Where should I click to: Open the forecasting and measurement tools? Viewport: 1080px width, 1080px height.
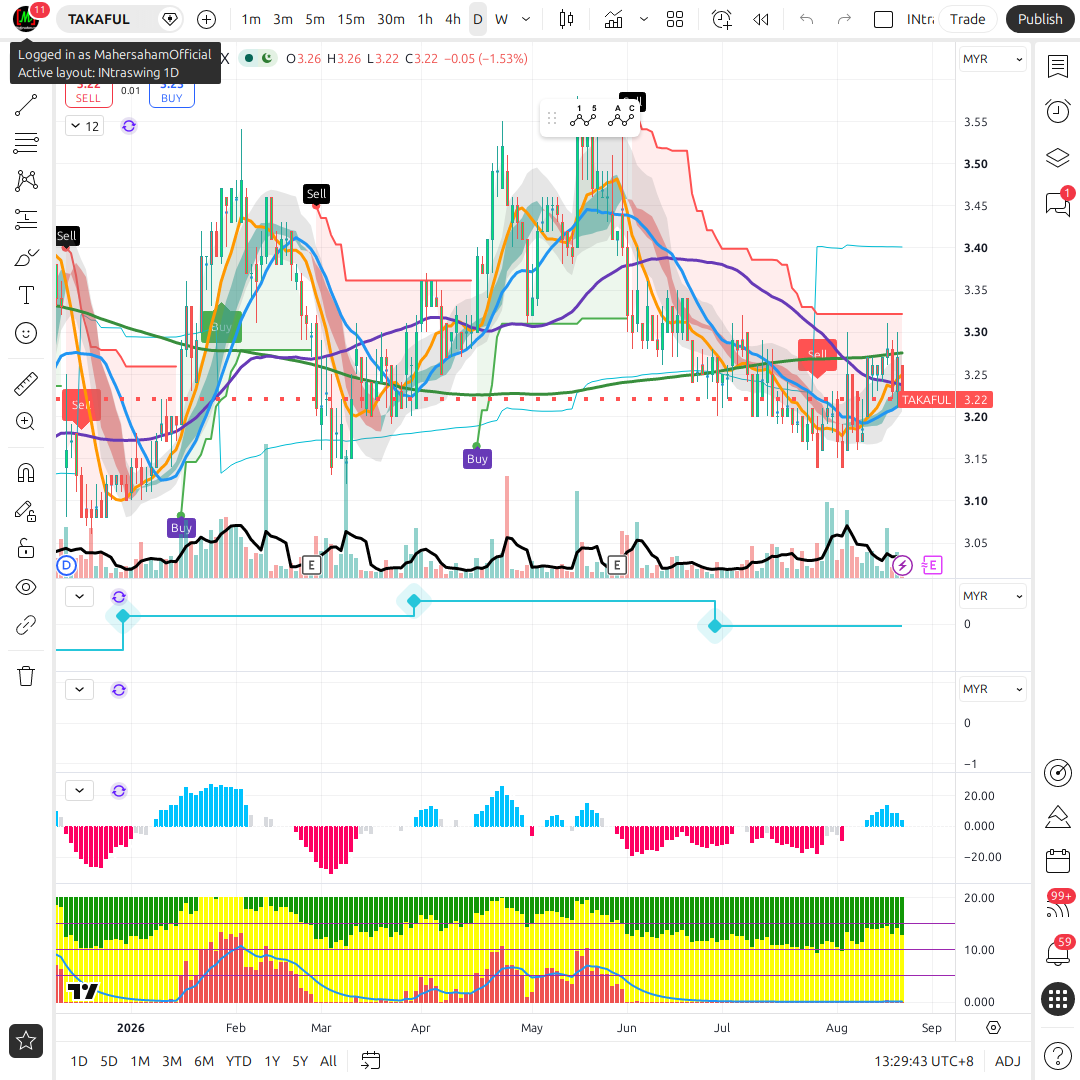[x=25, y=219]
